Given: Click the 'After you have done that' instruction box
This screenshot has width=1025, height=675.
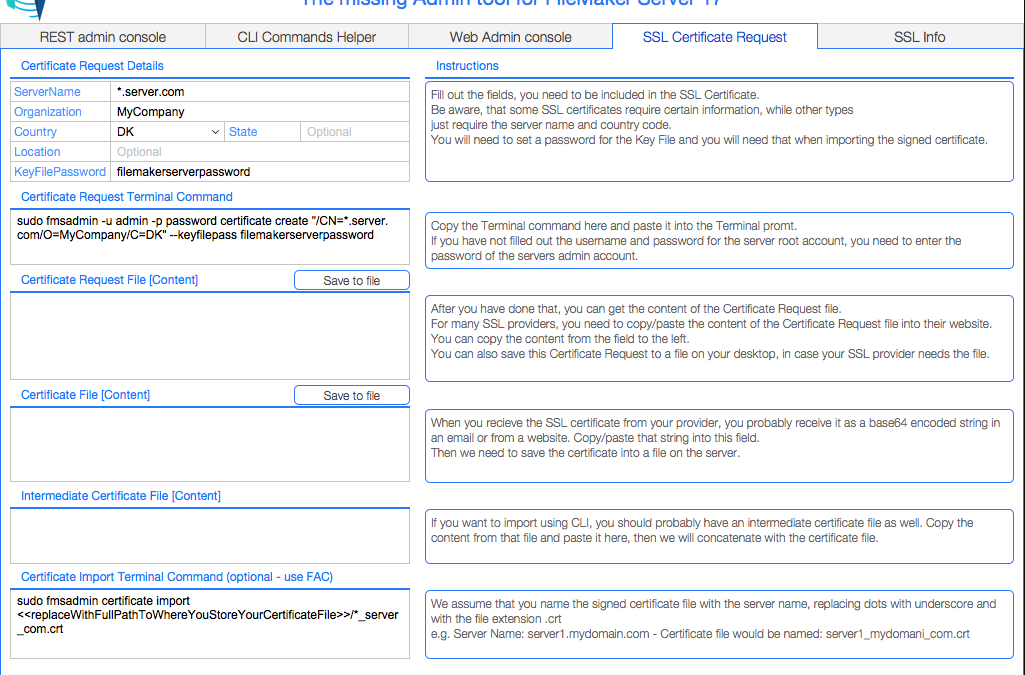Looking at the screenshot, I should click(719, 338).
